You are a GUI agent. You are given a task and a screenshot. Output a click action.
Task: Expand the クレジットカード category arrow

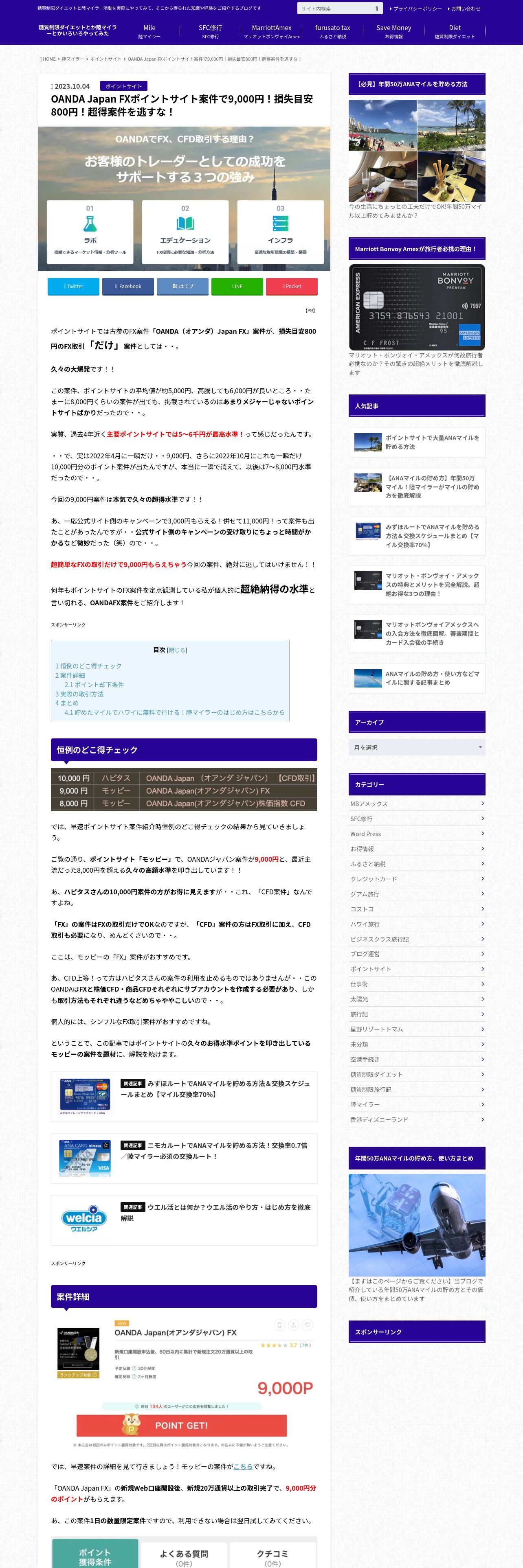pos(482,878)
